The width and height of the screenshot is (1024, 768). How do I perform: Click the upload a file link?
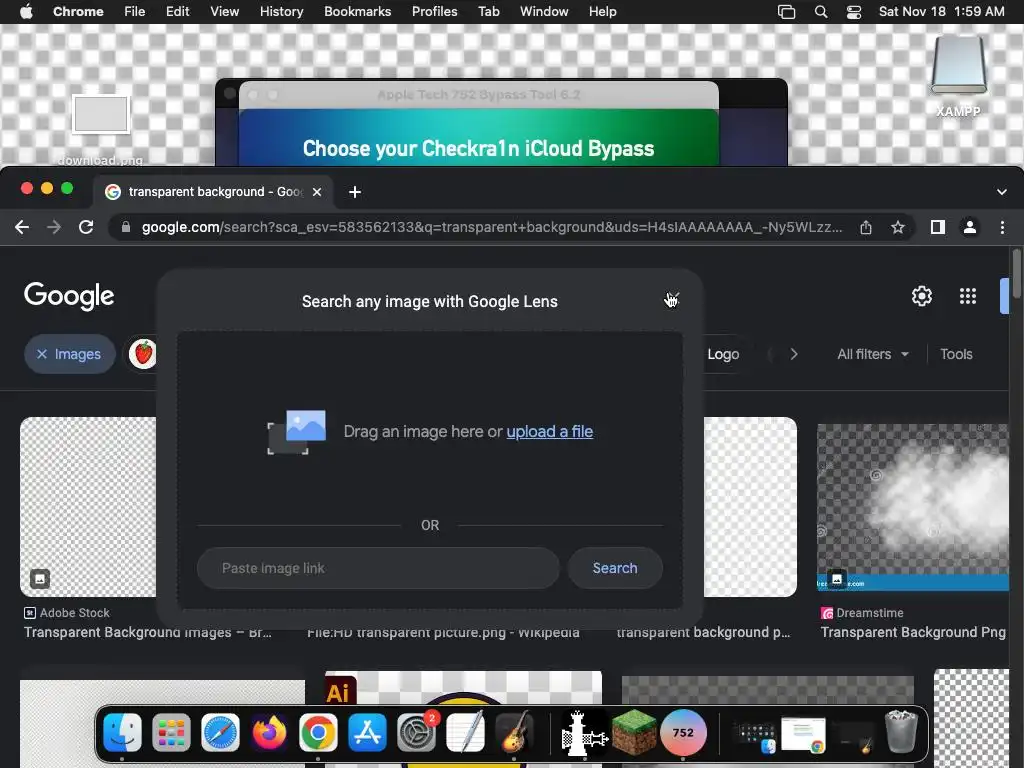pos(550,432)
